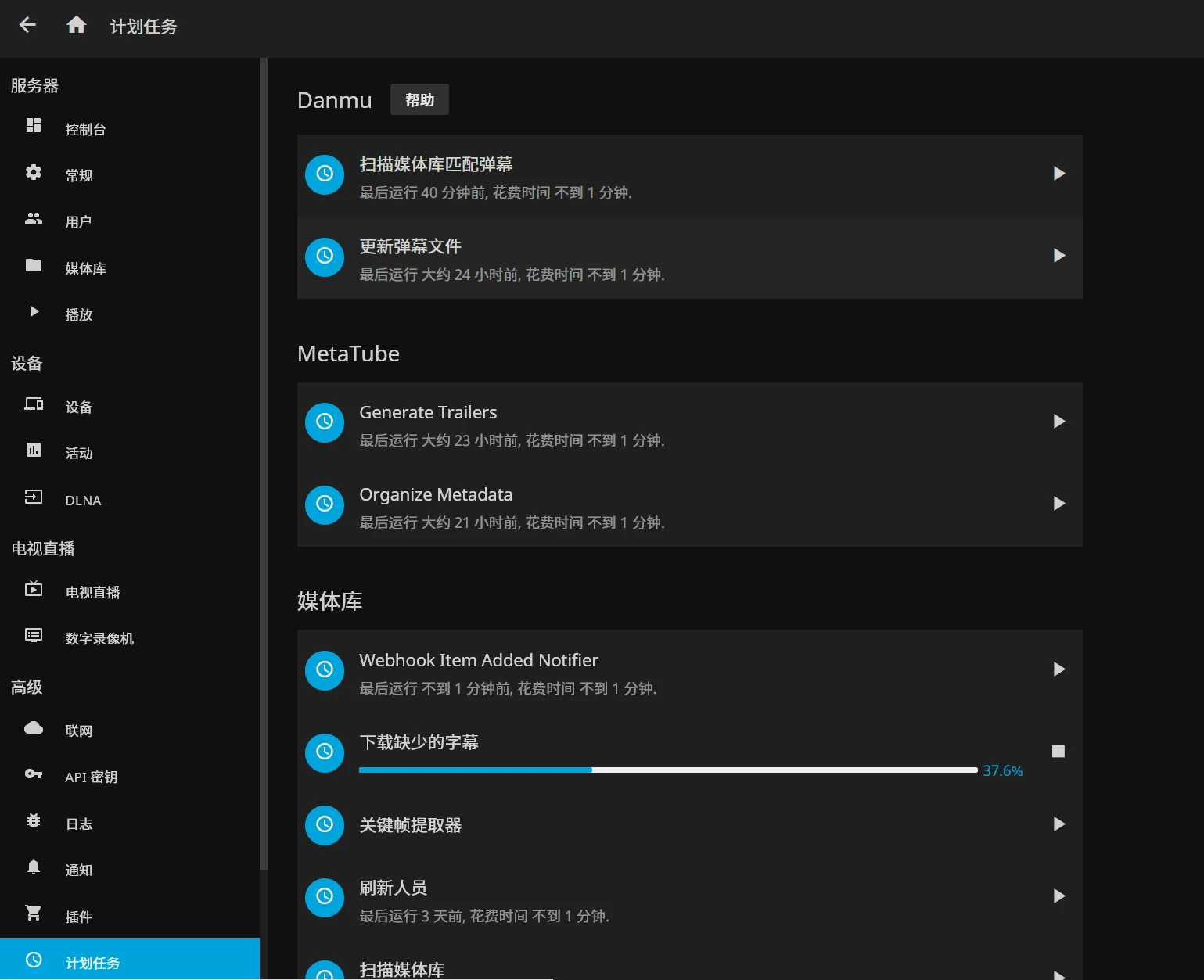This screenshot has width=1204, height=980.
Task: Click the 下载缺少的字幕 progress bar
Action: point(667,770)
